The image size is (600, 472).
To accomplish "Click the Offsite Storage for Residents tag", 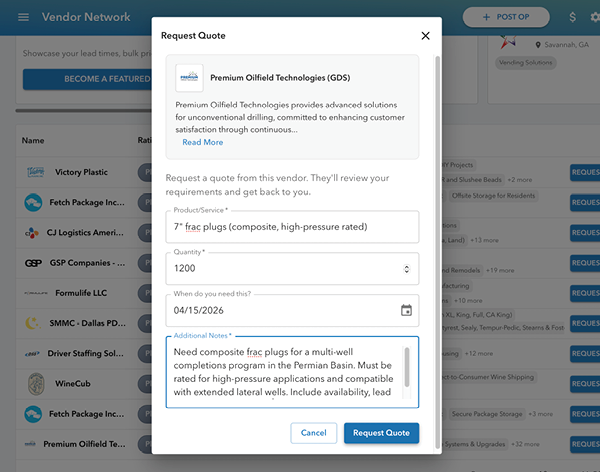I will coord(493,196).
